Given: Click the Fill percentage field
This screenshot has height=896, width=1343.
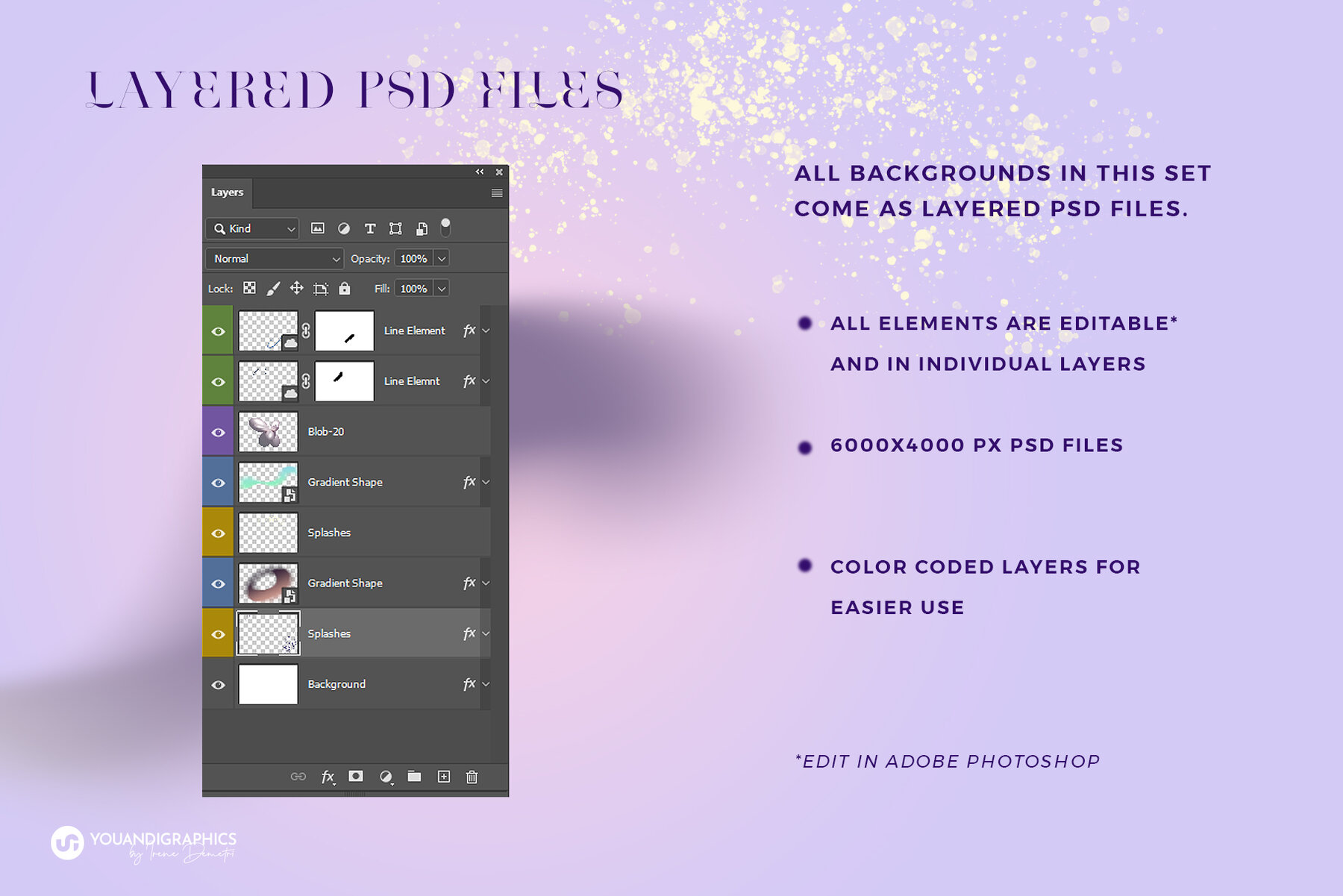Looking at the screenshot, I should click(x=413, y=289).
